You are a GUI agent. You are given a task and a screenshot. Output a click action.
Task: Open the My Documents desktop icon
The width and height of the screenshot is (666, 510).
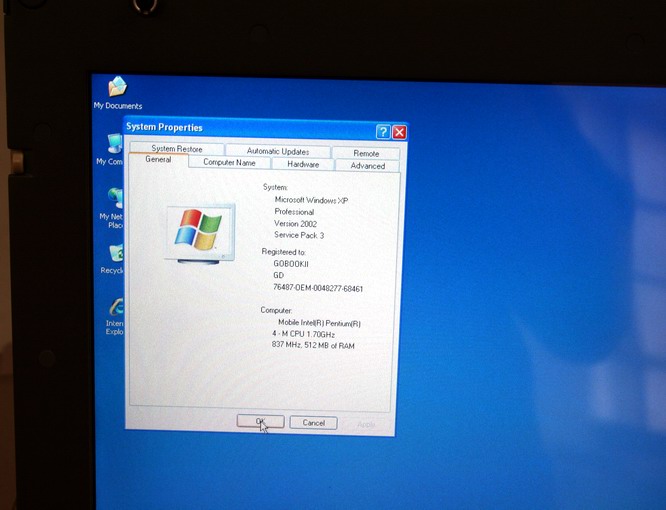pyautogui.click(x=117, y=88)
